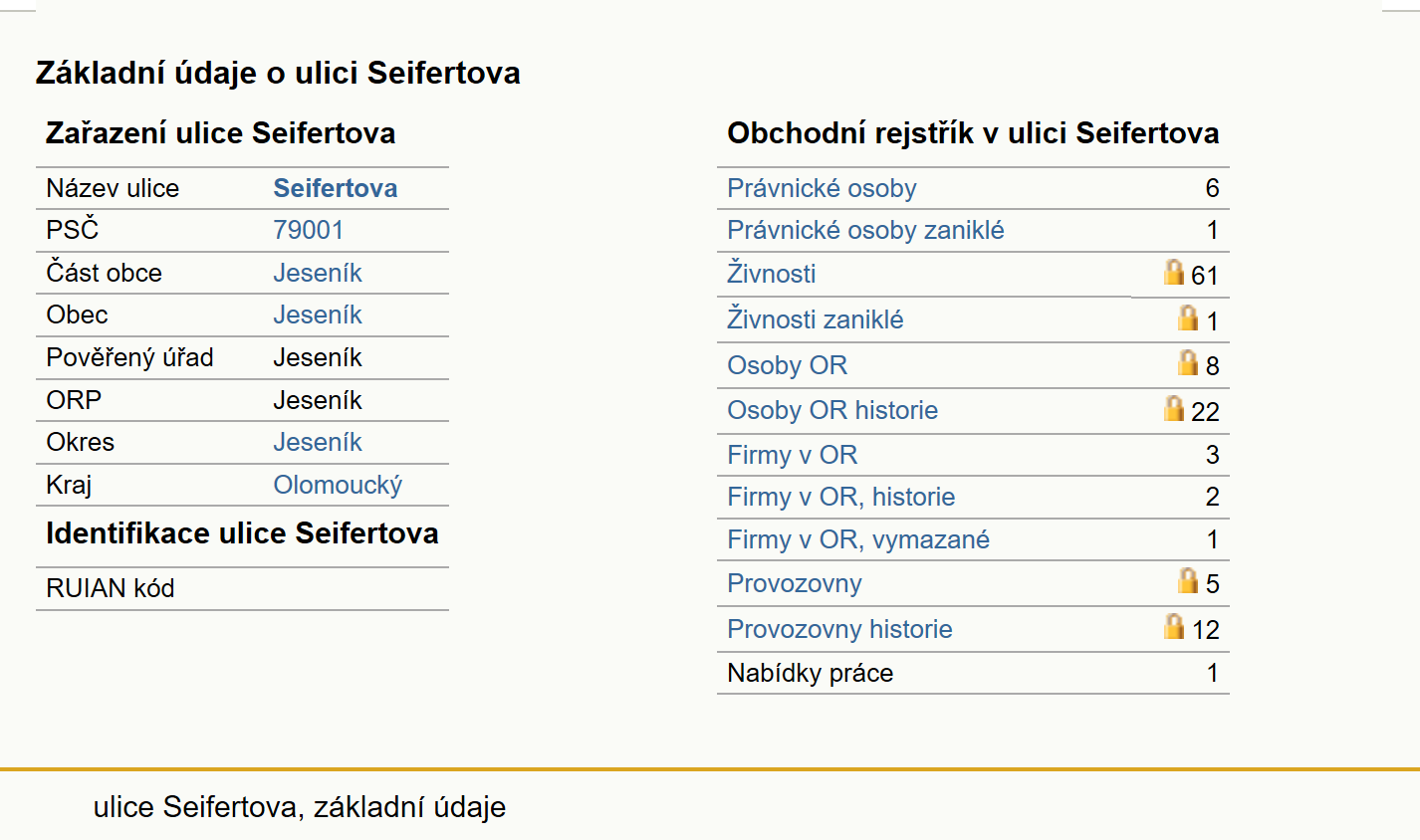Open Firmy v OR link
The width and height of the screenshot is (1420, 840).
click(793, 455)
